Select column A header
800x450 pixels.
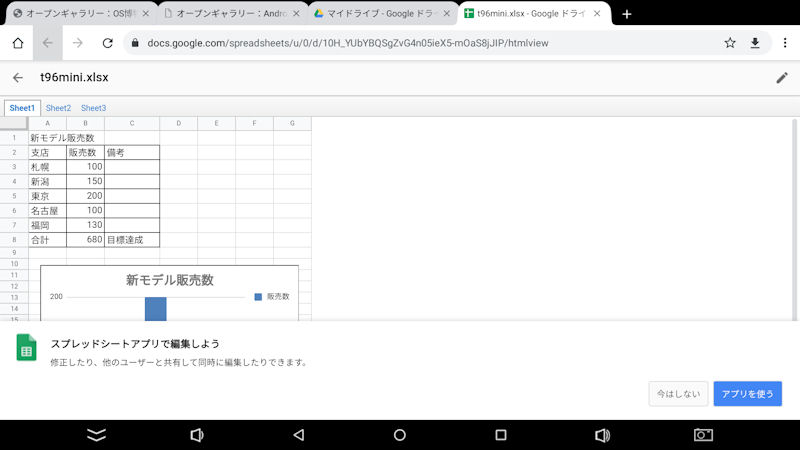point(47,123)
